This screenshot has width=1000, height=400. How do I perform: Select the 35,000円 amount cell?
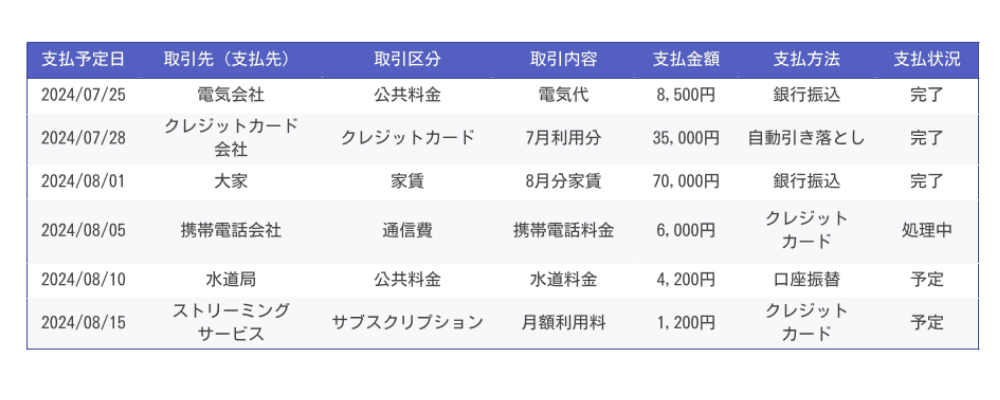tap(686, 138)
